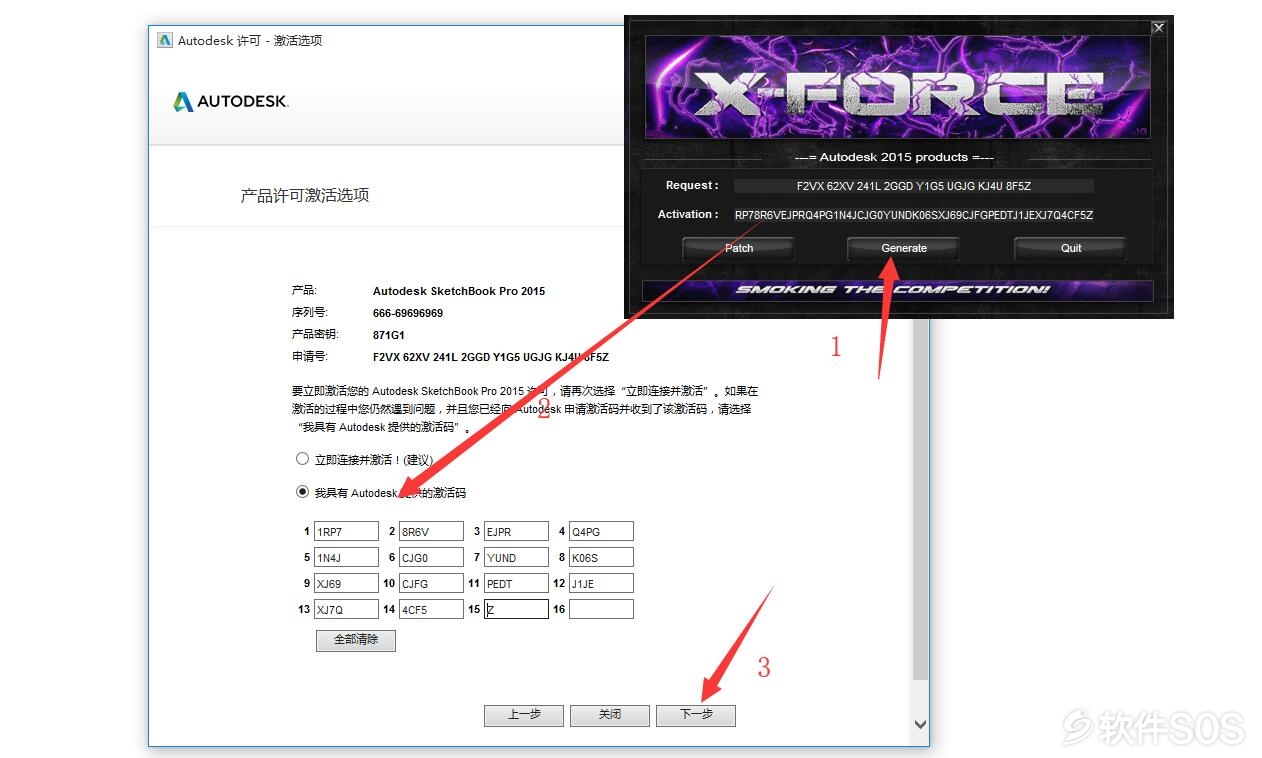The height and width of the screenshot is (758, 1262).
Task: Select the connect now and activate radio option
Action: [302, 459]
